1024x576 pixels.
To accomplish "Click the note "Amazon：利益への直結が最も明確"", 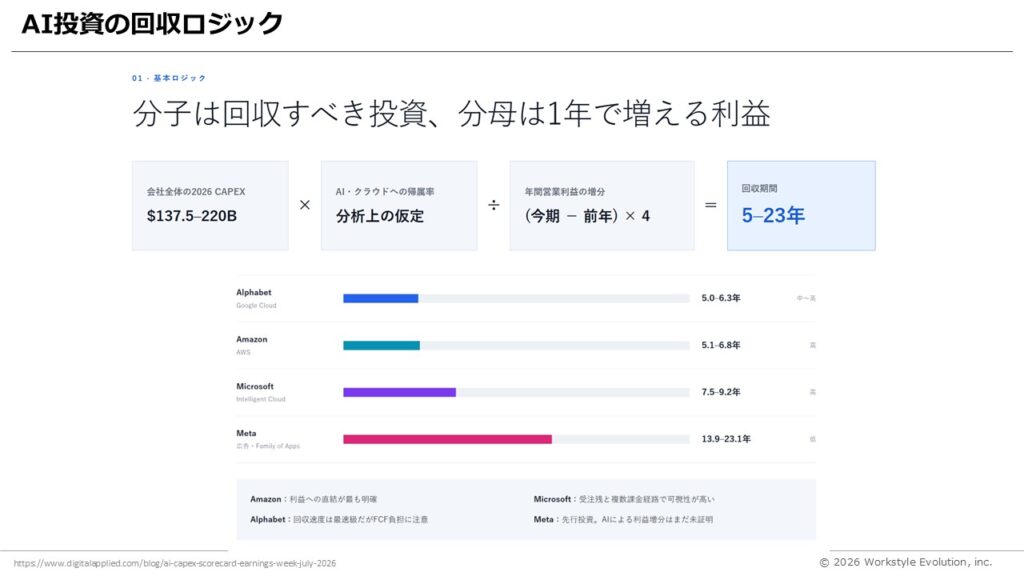I will click(313, 499).
